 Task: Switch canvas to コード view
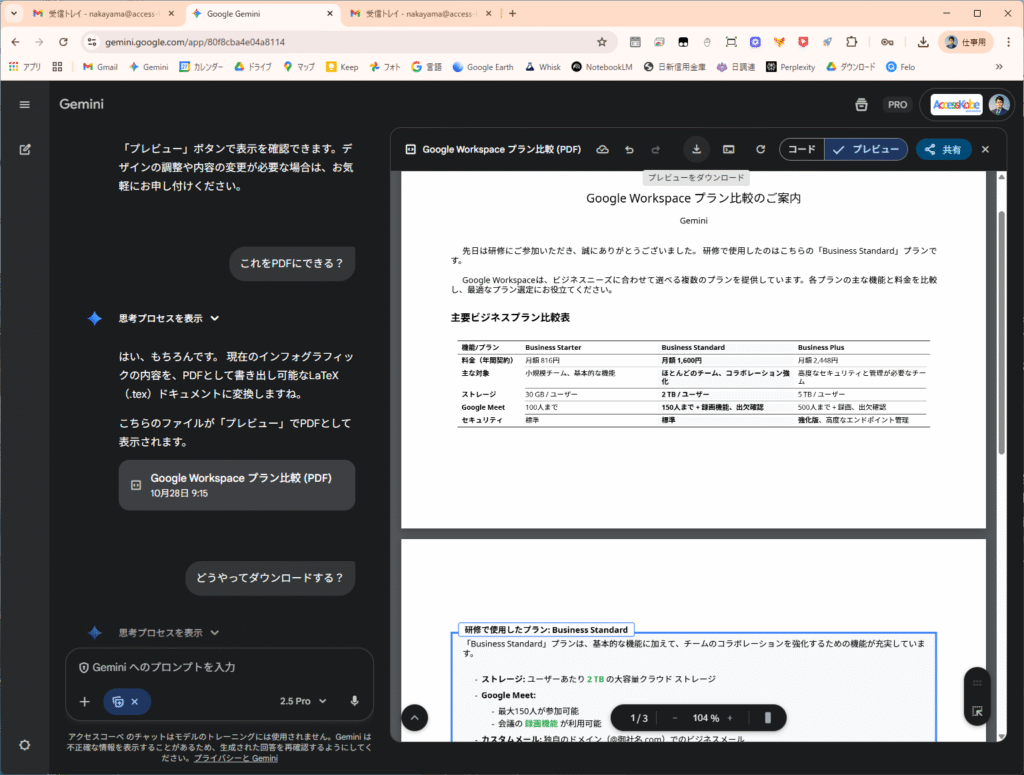coord(802,149)
